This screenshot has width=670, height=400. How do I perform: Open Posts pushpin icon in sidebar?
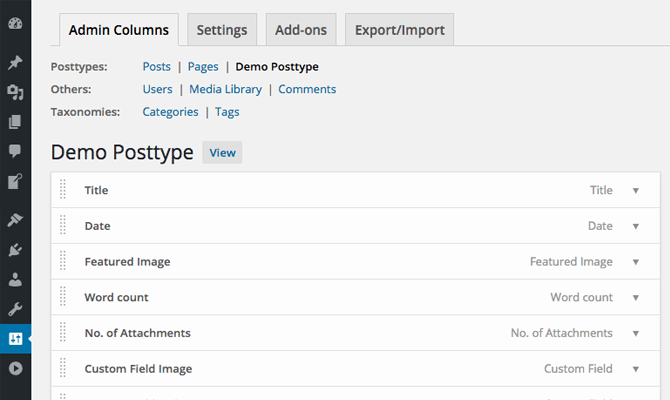15,62
